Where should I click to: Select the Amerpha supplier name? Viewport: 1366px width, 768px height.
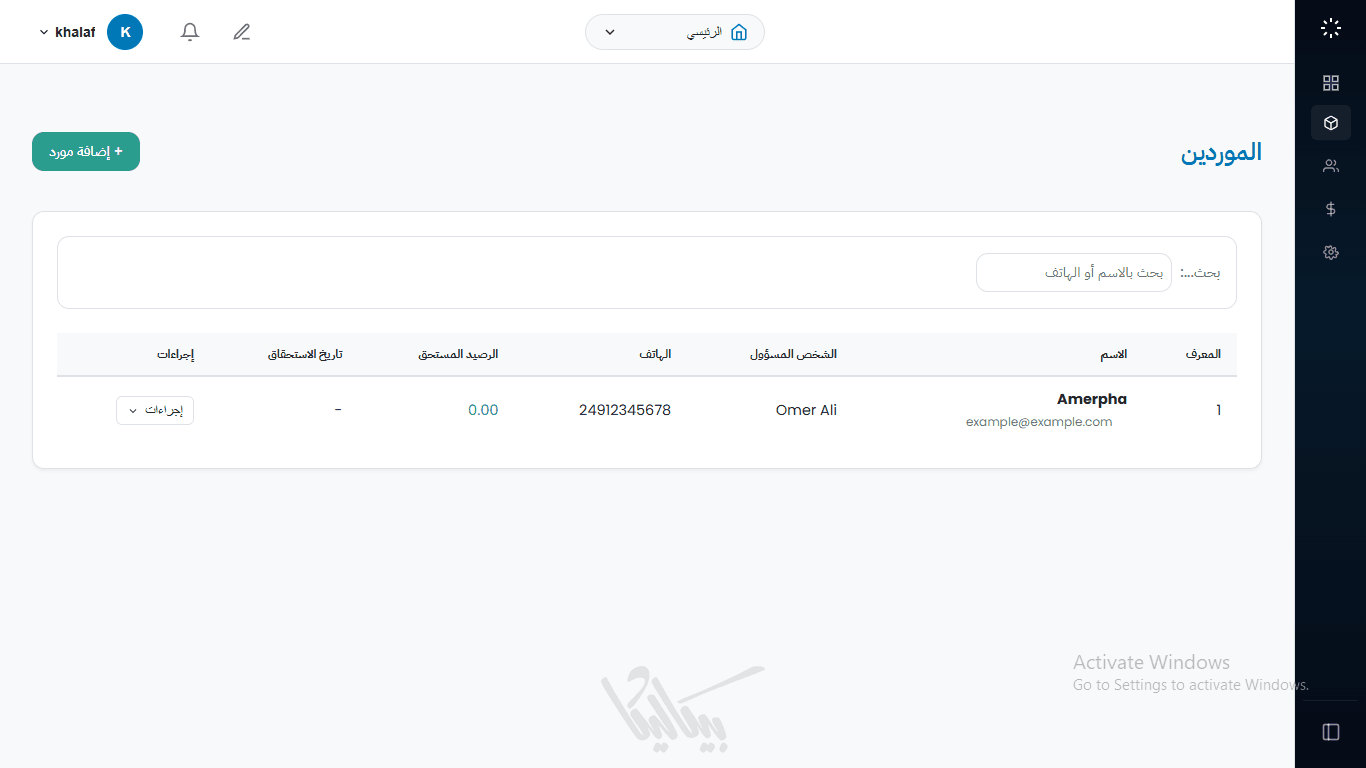click(1091, 399)
